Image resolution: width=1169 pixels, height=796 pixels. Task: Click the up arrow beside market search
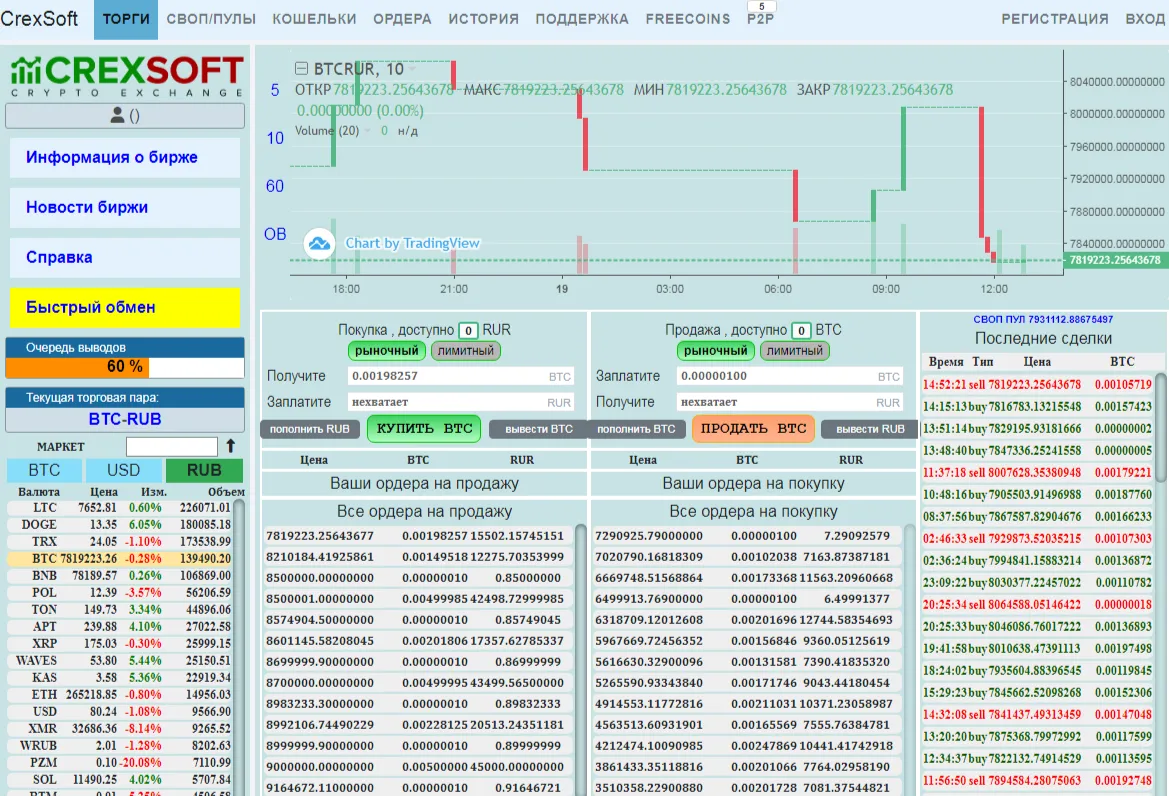tap(230, 446)
